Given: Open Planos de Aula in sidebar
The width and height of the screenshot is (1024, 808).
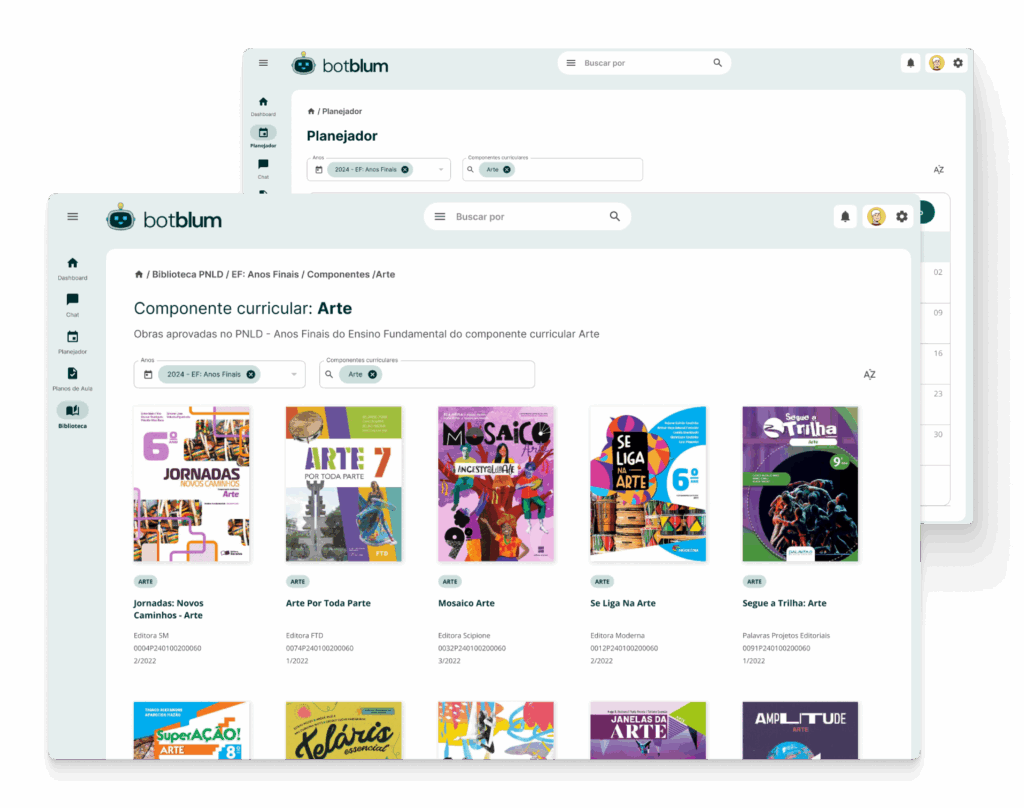Looking at the screenshot, I should tap(72, 380).
